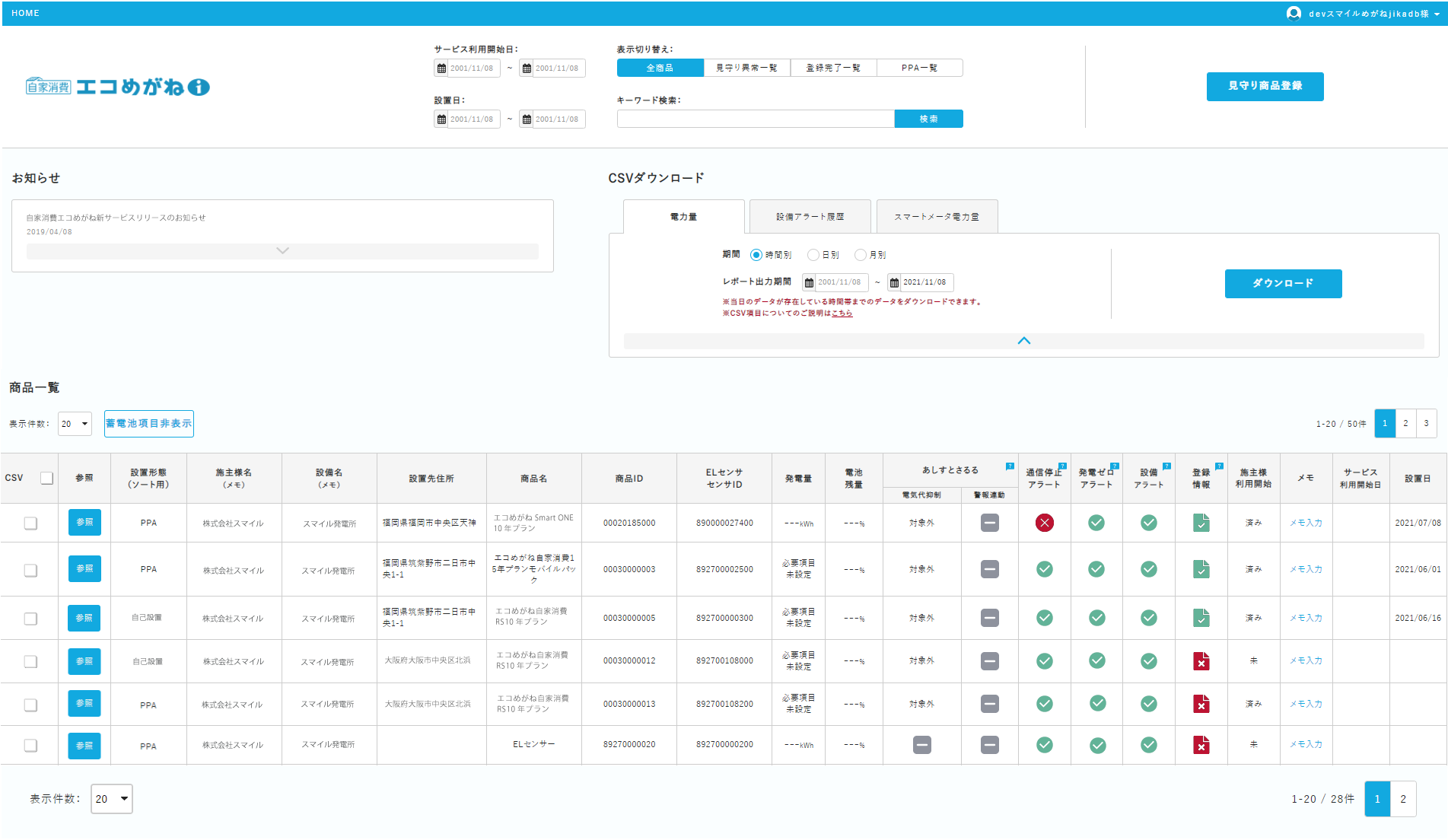Click the ダウンロード button
This screenshot has height=840, width=1448.
click(x=1284, y=284)
